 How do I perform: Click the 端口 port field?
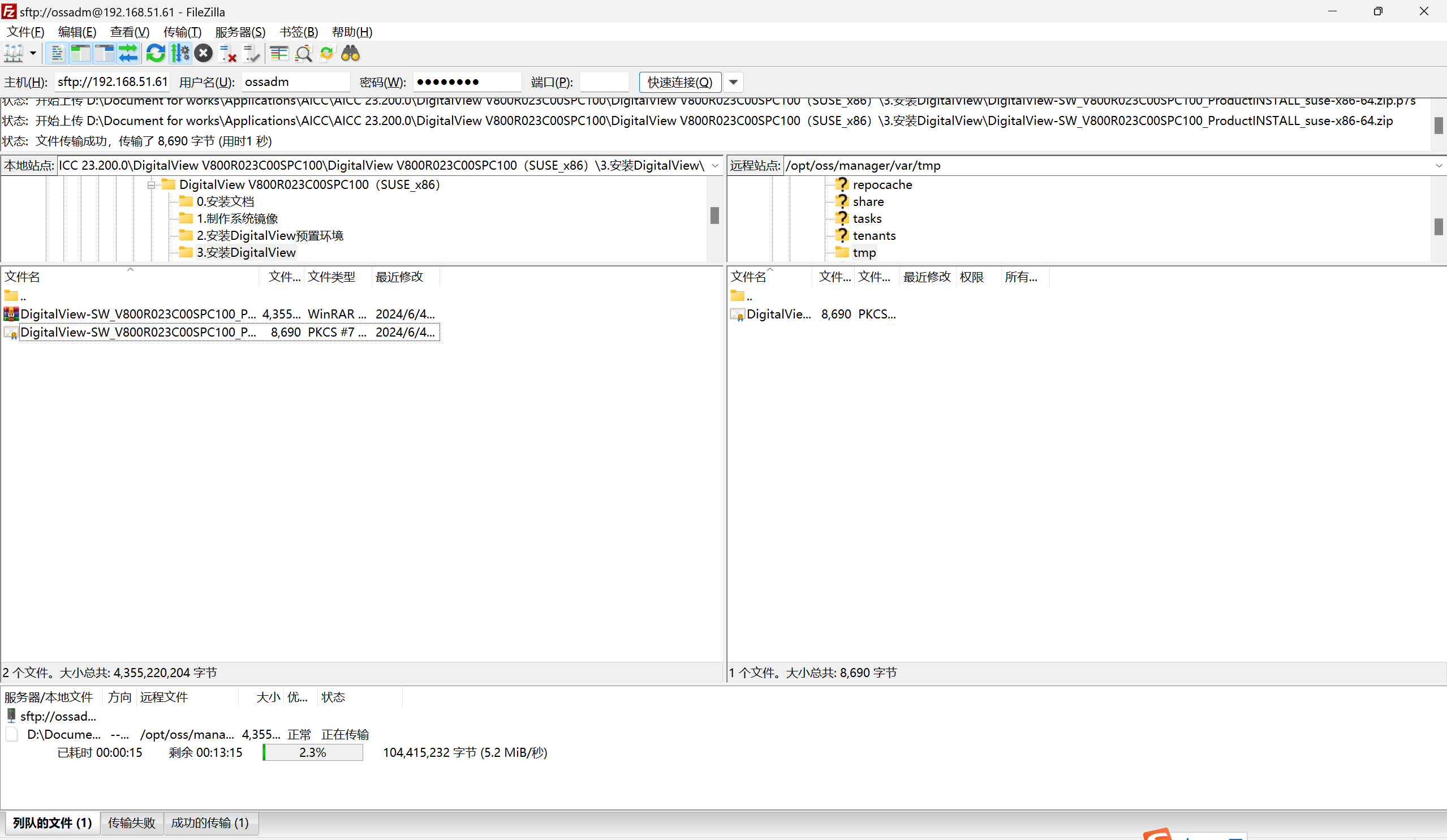coord(605,82)
